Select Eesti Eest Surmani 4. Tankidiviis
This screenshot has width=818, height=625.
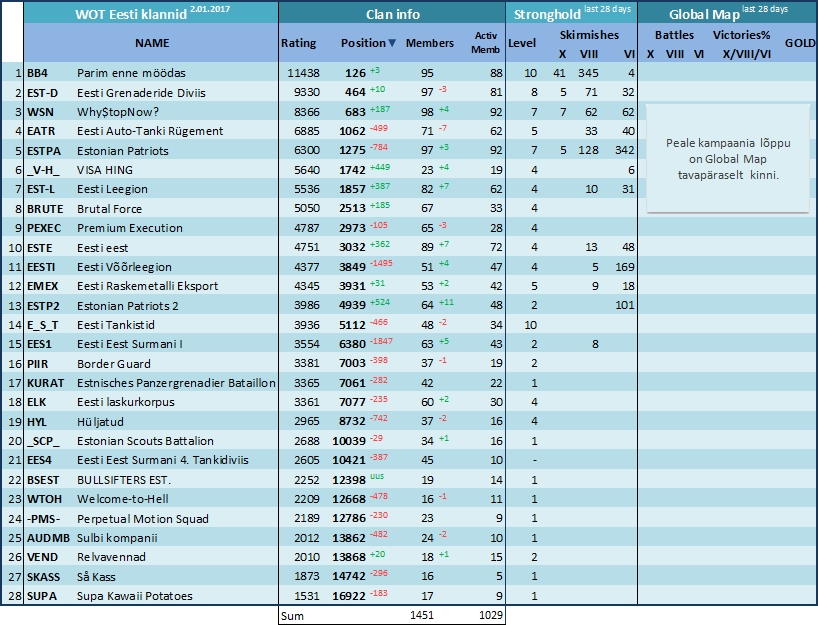coord(163,460)
